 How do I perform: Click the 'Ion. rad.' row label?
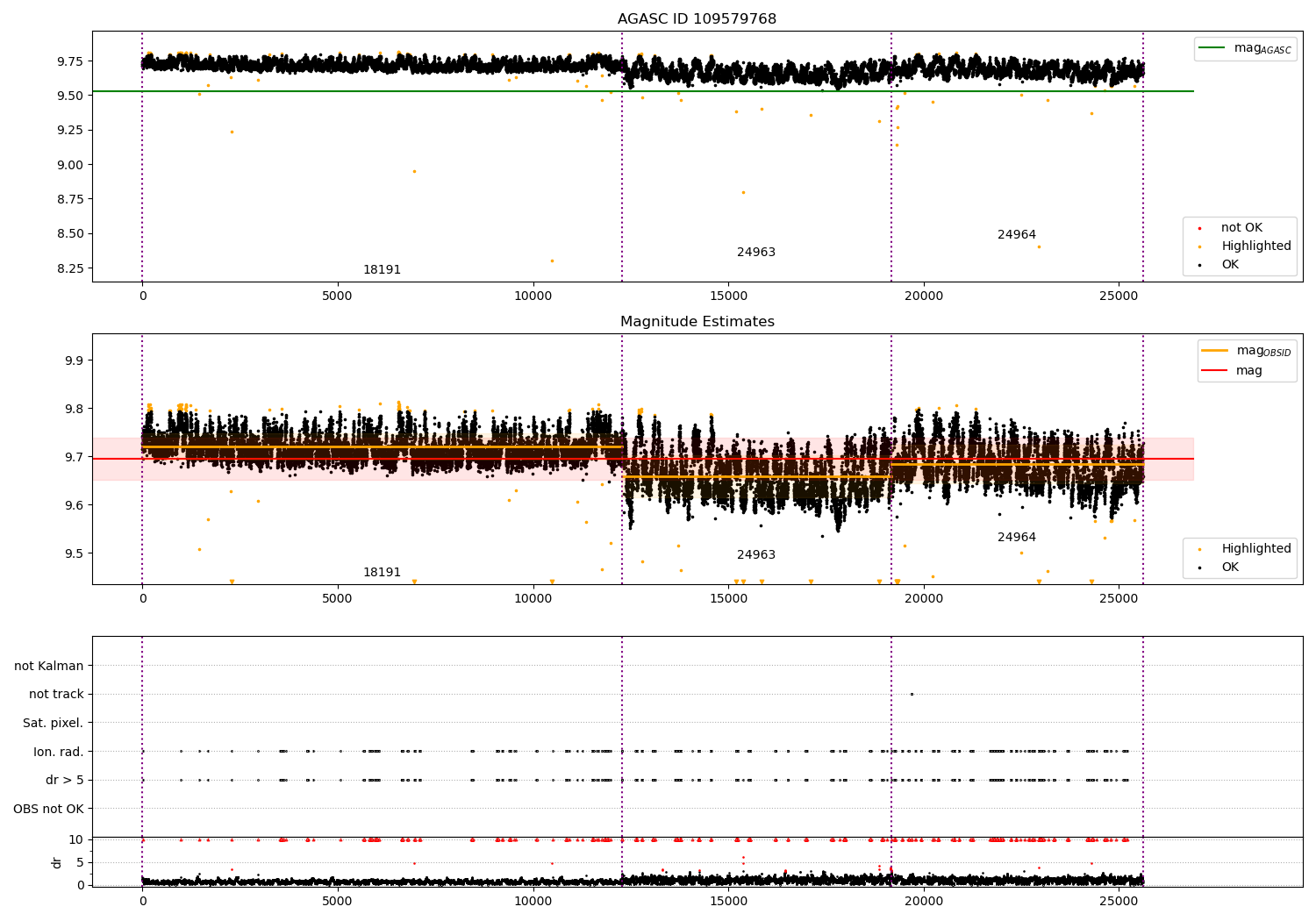coord(59,753)
